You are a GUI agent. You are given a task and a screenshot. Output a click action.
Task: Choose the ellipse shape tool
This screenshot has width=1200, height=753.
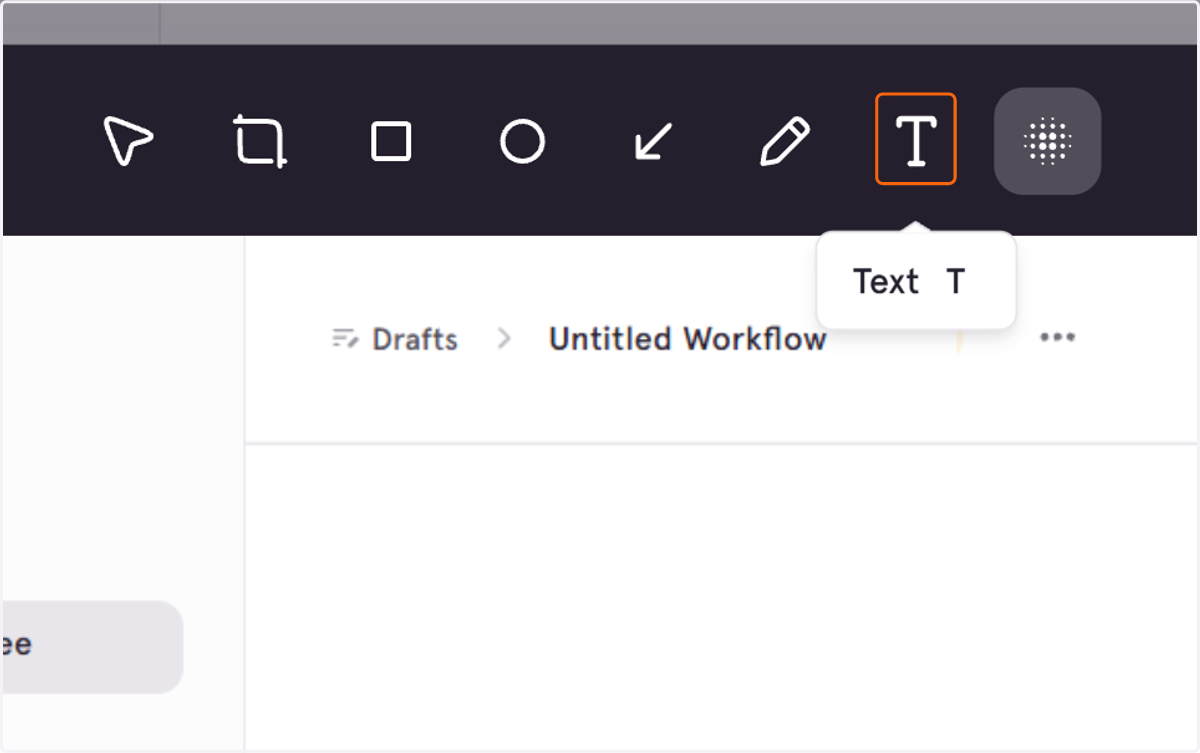click(x=522, y=141)
